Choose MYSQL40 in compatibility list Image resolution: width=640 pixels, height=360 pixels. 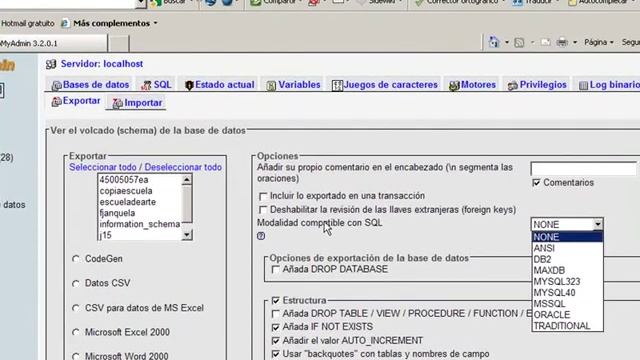click(x=567, y=293)
